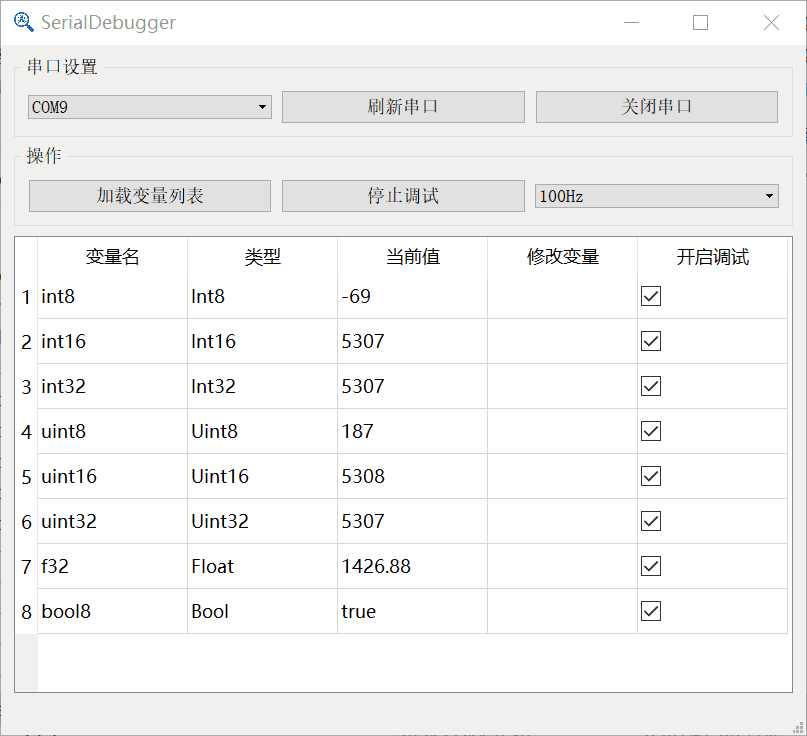The width and height of the screenshot is (807, 736).
Task: Select row header number 5
Action: [26, 477]
